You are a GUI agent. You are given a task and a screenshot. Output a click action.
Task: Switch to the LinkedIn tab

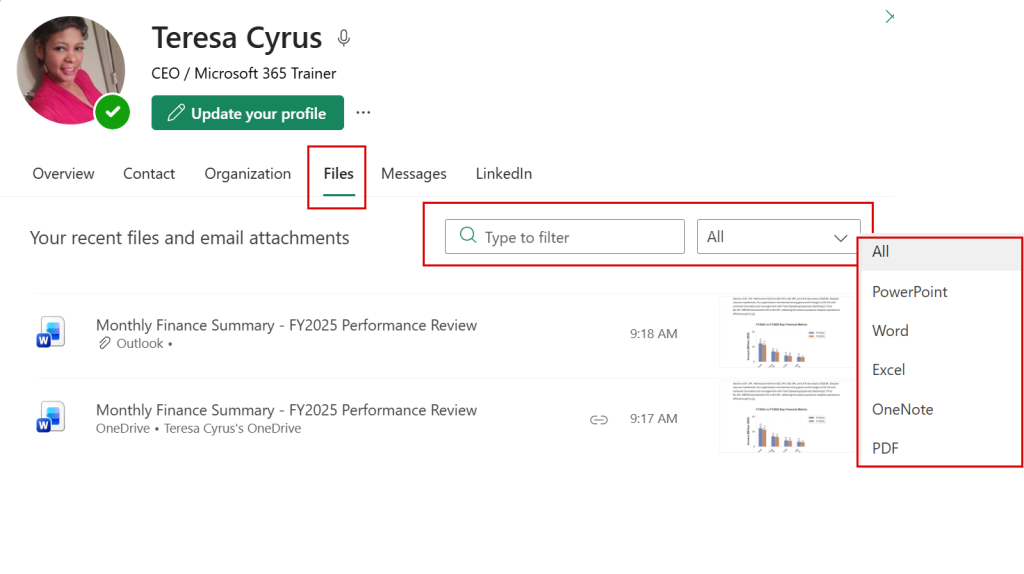(x=504, y=174)
